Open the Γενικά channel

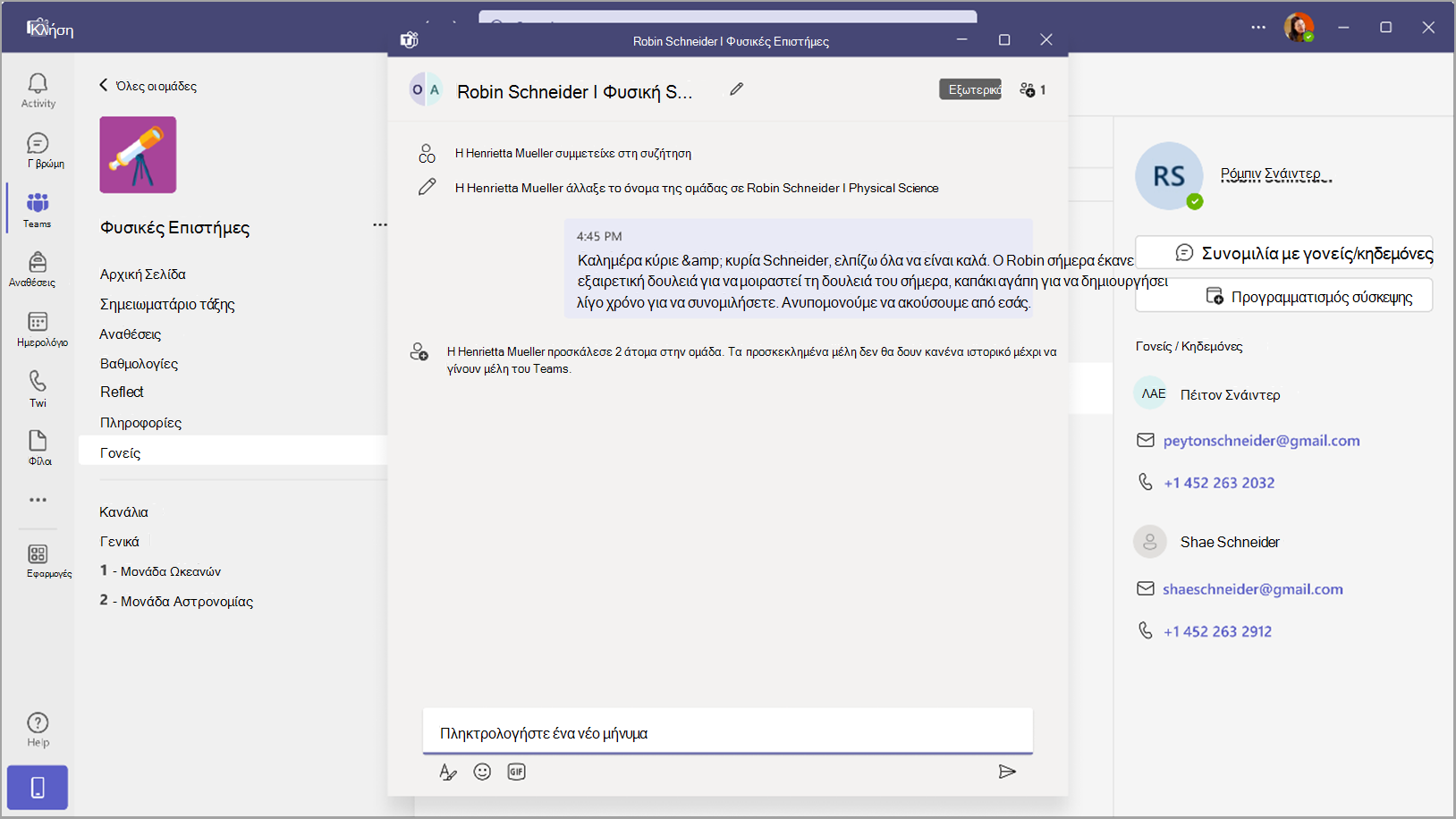pyautogui.click(x=119, y=542)
